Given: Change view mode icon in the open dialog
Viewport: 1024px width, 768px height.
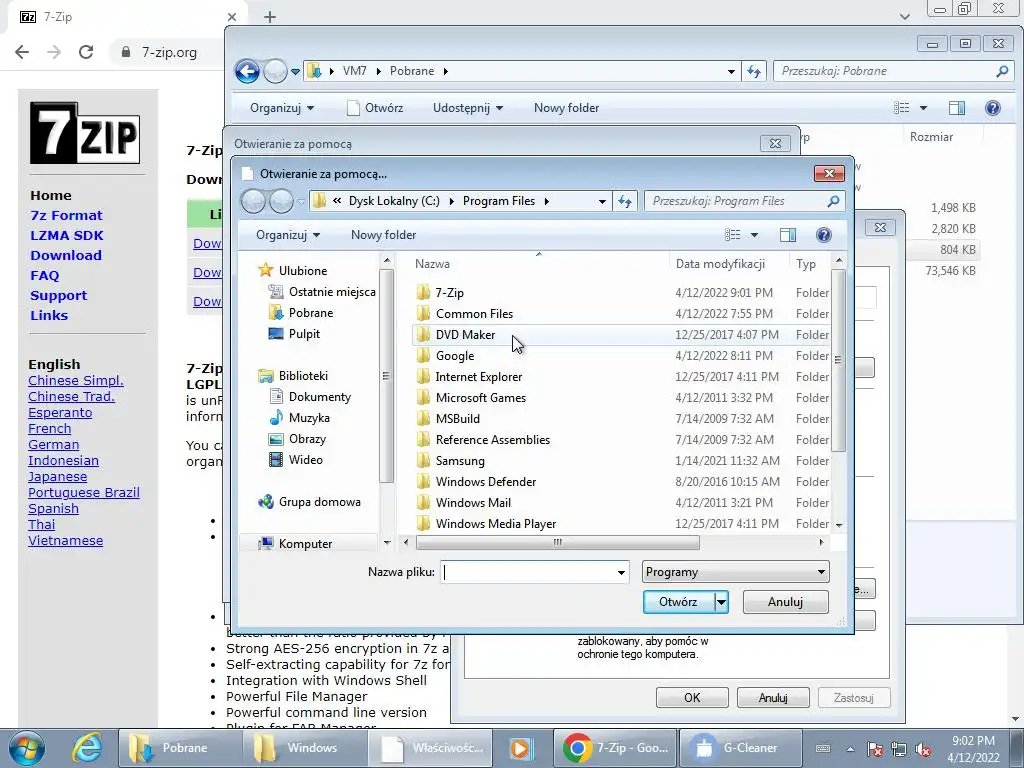Looking at the screenshot, I should coord(733,234).
